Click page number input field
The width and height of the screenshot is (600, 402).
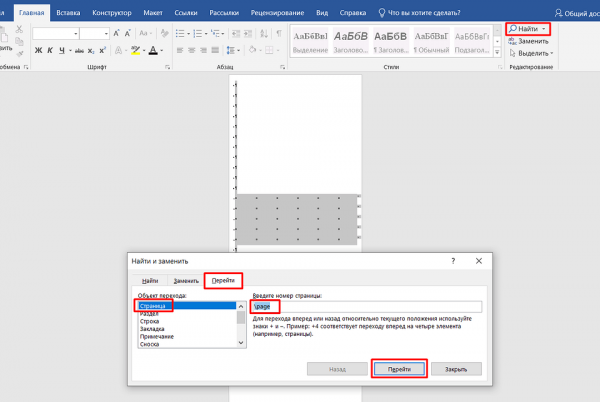point(367,306)
